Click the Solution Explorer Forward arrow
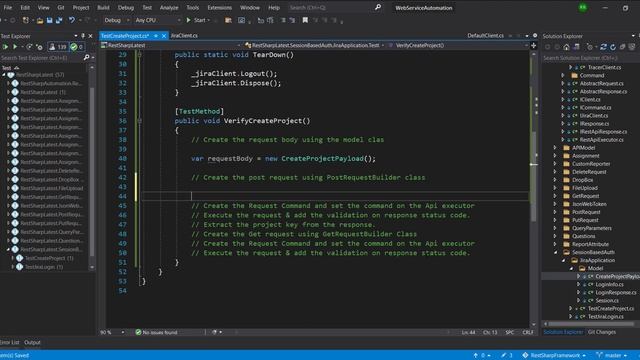This screenshot has width=640, height=360. [x=557, y=47]
